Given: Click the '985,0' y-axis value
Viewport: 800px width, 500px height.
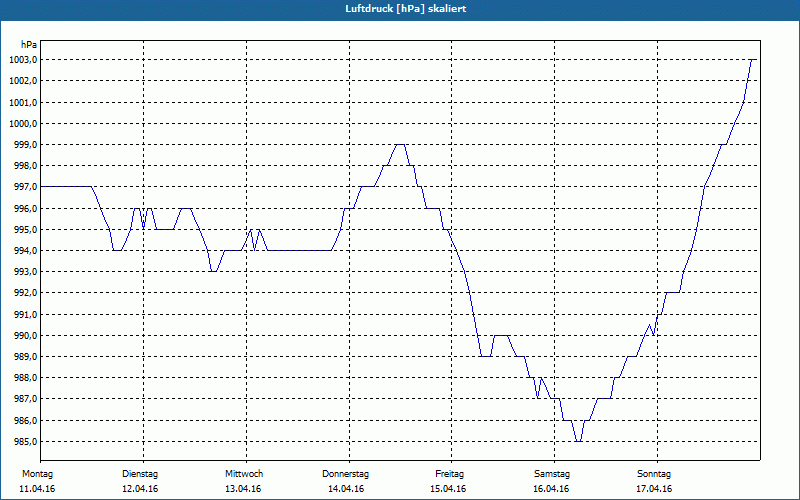Looking at the screenshot, I should point(24,441).
